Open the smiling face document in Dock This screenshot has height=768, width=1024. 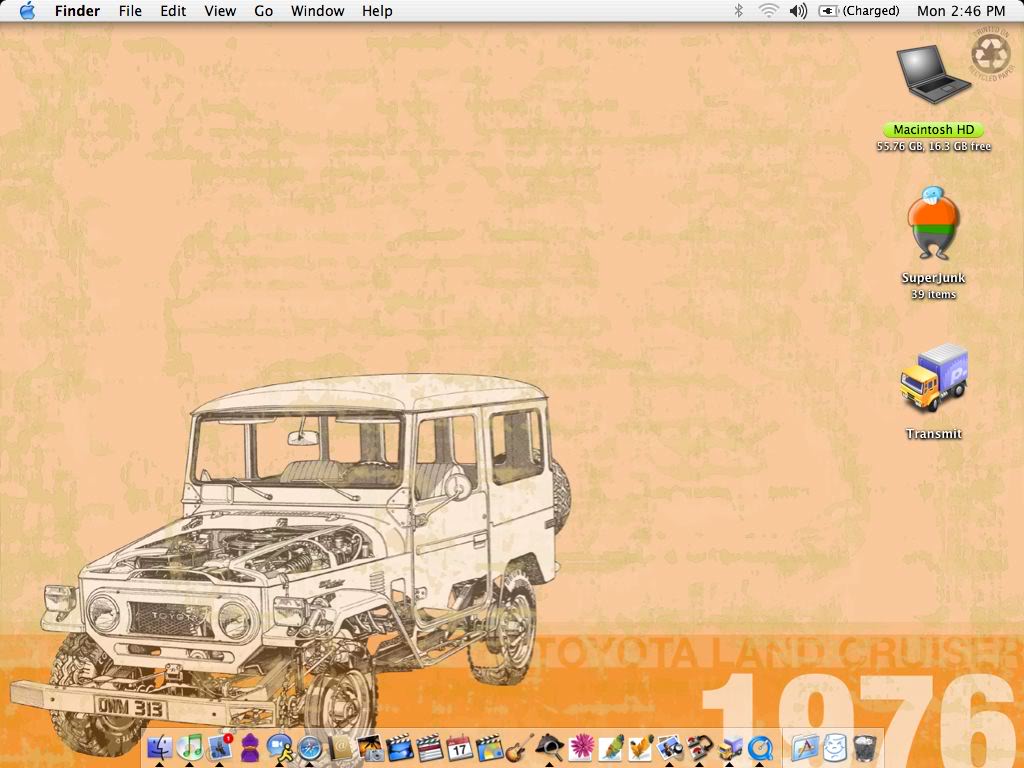(x=835, y=747)
